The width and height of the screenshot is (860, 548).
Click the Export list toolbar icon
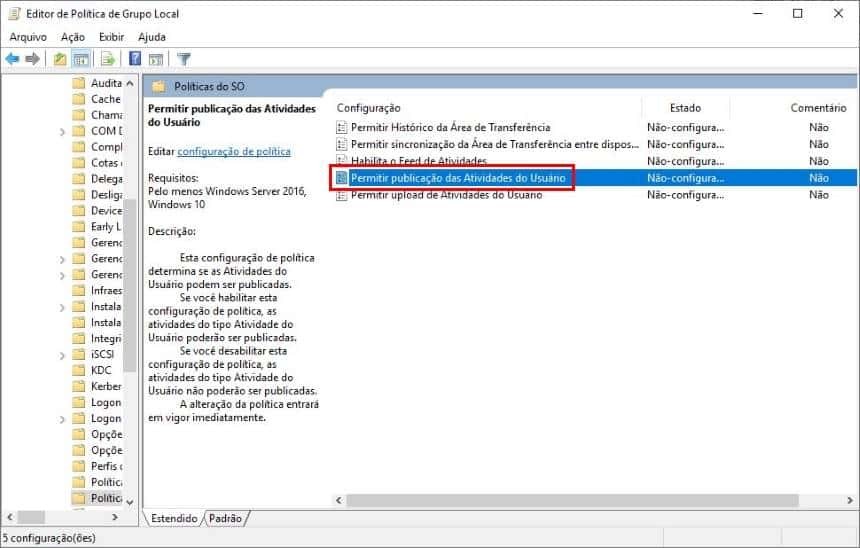108,59
